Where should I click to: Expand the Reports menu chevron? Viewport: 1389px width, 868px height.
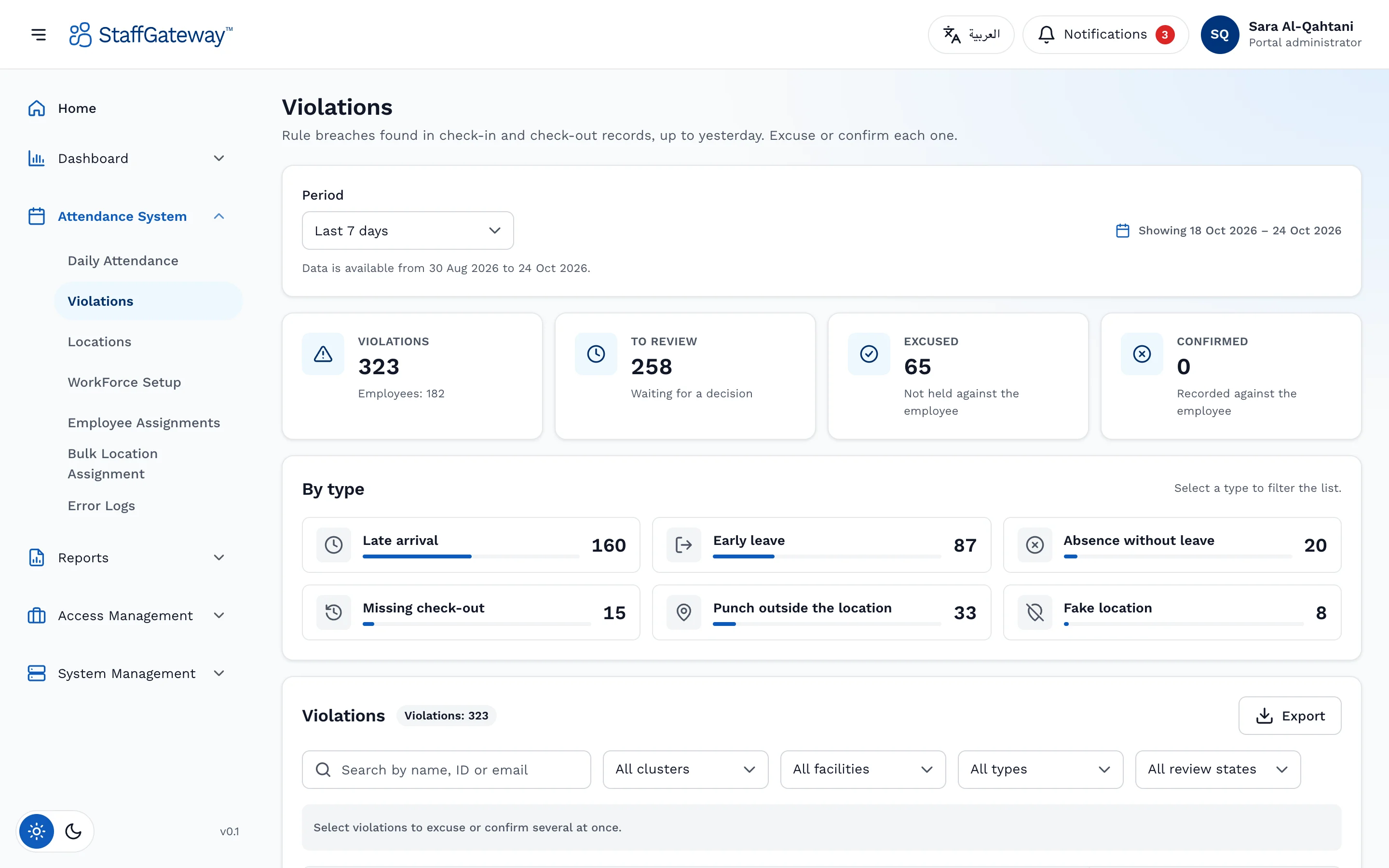[x=218, y=557]
